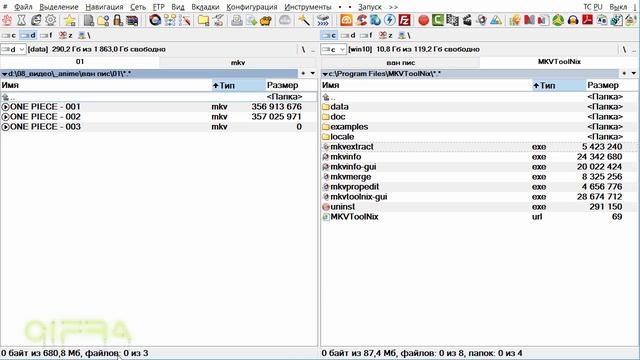The height and width of the screenshot is (360, 640).
Task: Click the red paw icon in toolbar
Action: pos(7,20)
